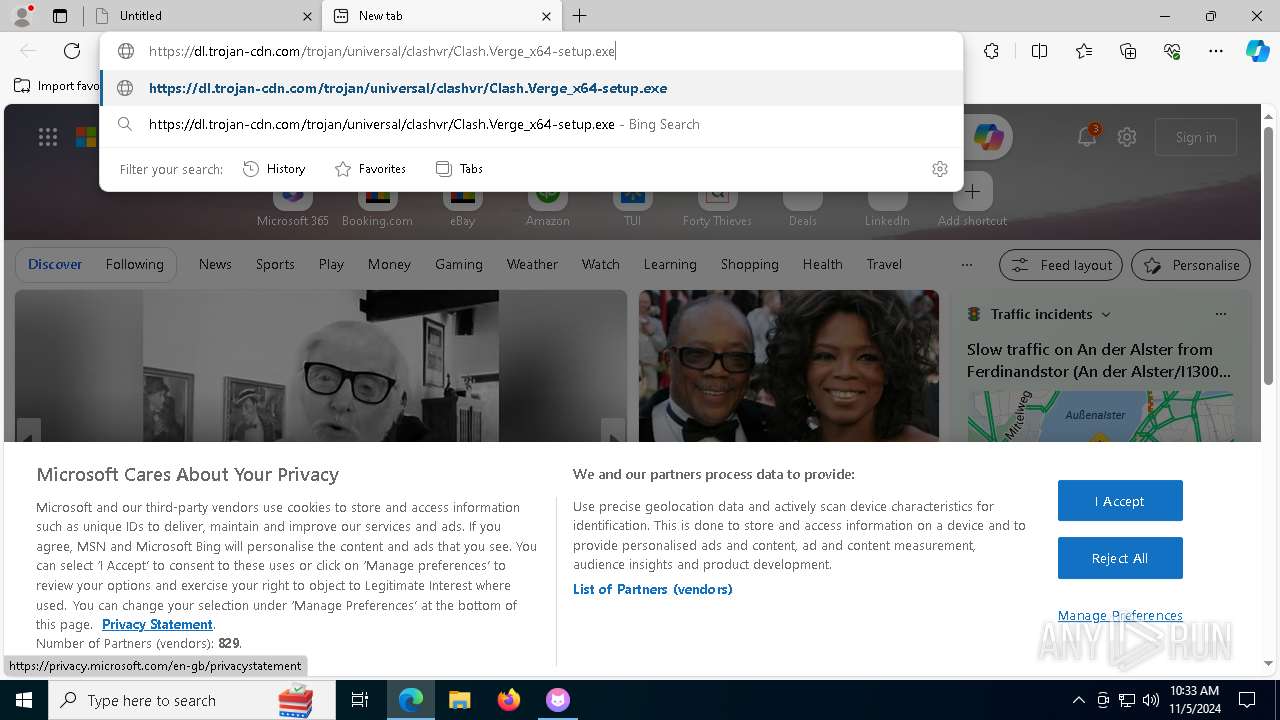
Task: Launch Firefox from the taskbar
Action: 509,700
